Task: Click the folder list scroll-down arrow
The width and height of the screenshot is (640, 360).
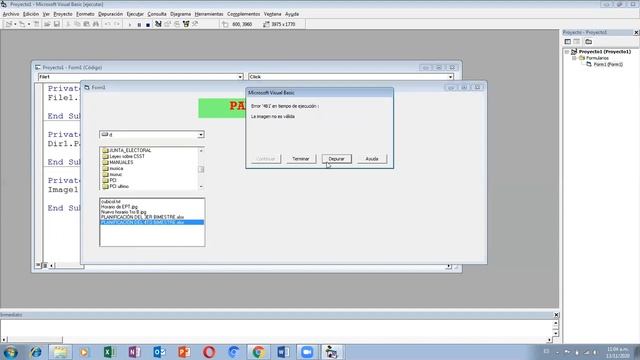Action: [201, 187]
